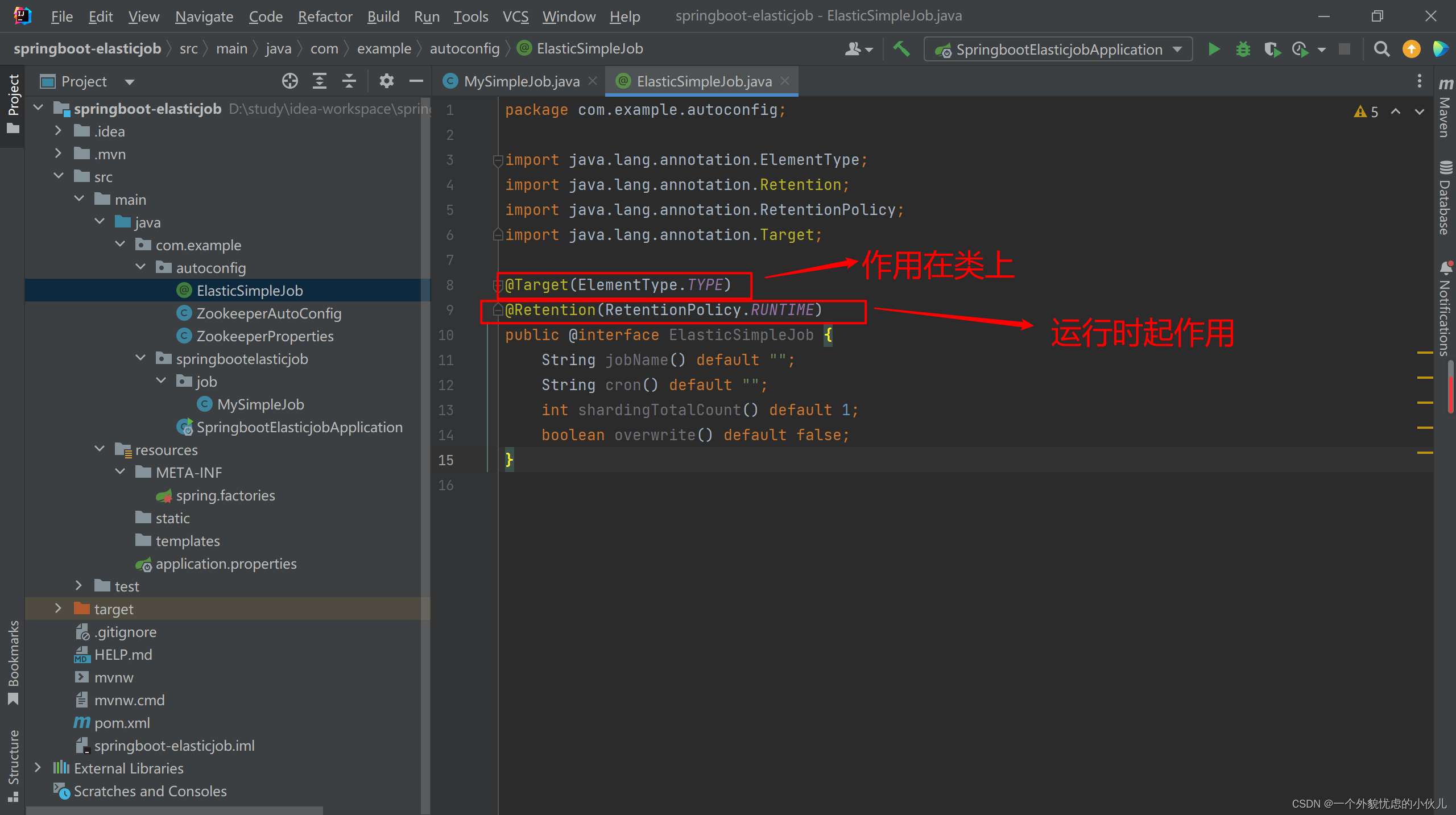Collapse the src folder
The image size is (1456, 815).
click(58, 176)
